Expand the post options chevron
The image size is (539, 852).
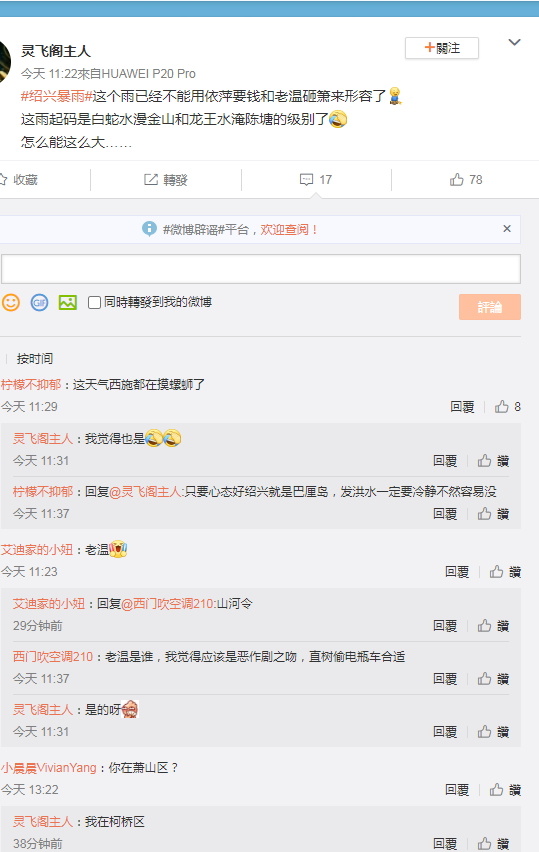[x=514, y=42]
